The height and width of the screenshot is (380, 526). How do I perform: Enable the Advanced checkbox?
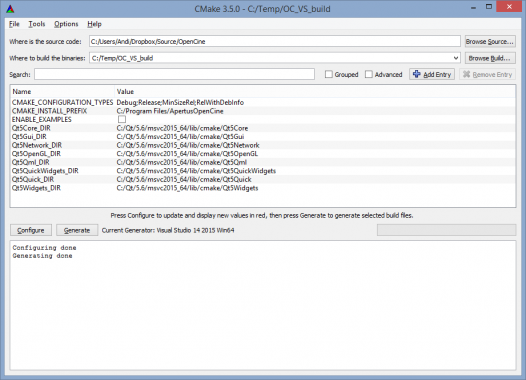click(x=369, y=74)
